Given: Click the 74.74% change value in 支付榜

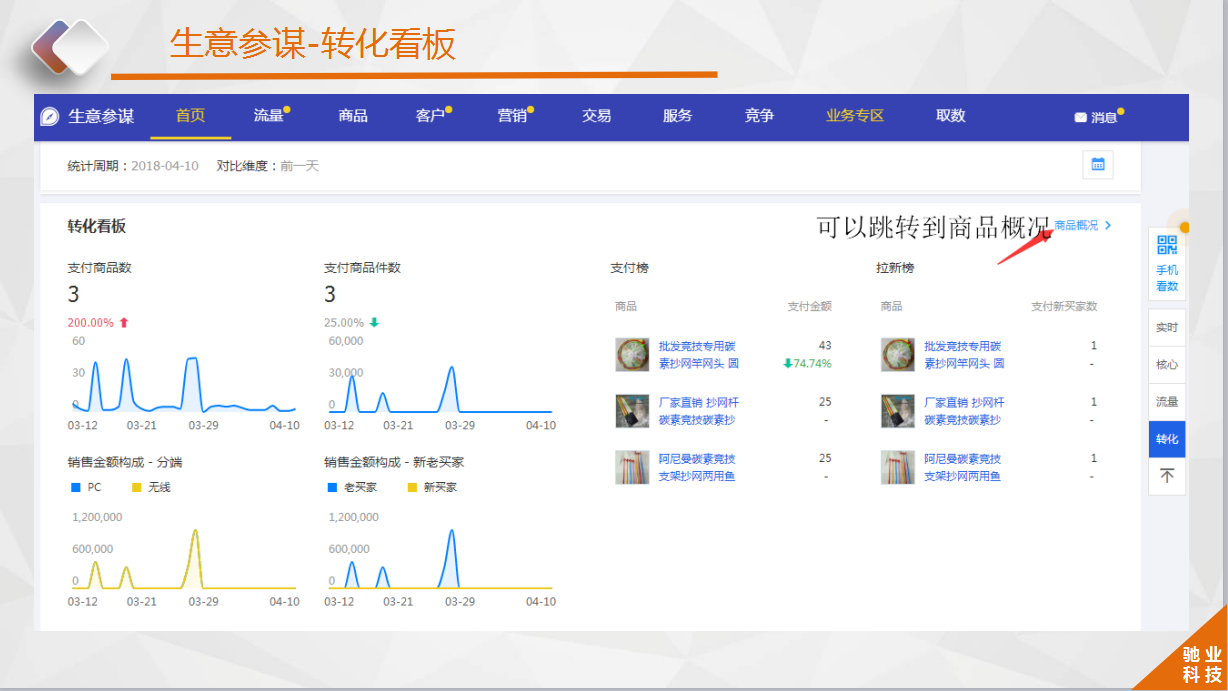Looking at the screenshot, I should (813, 363).
